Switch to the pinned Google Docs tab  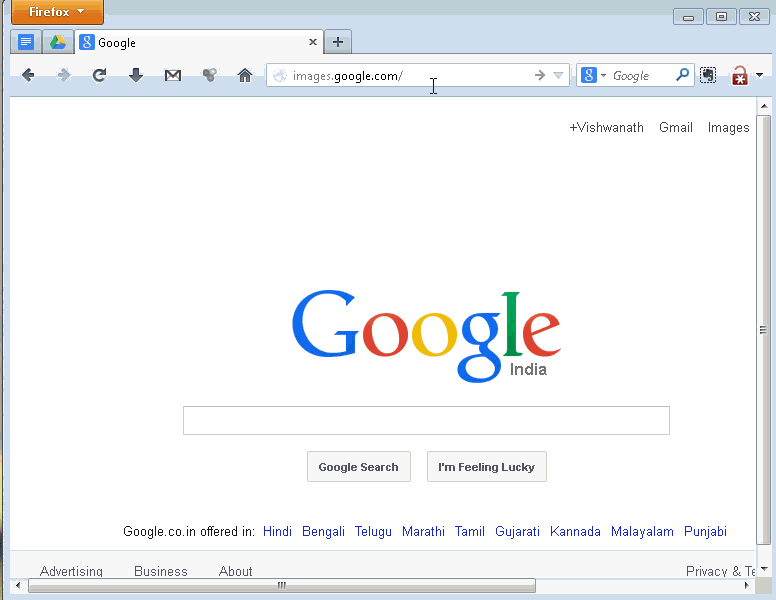(x=26, y=42)
